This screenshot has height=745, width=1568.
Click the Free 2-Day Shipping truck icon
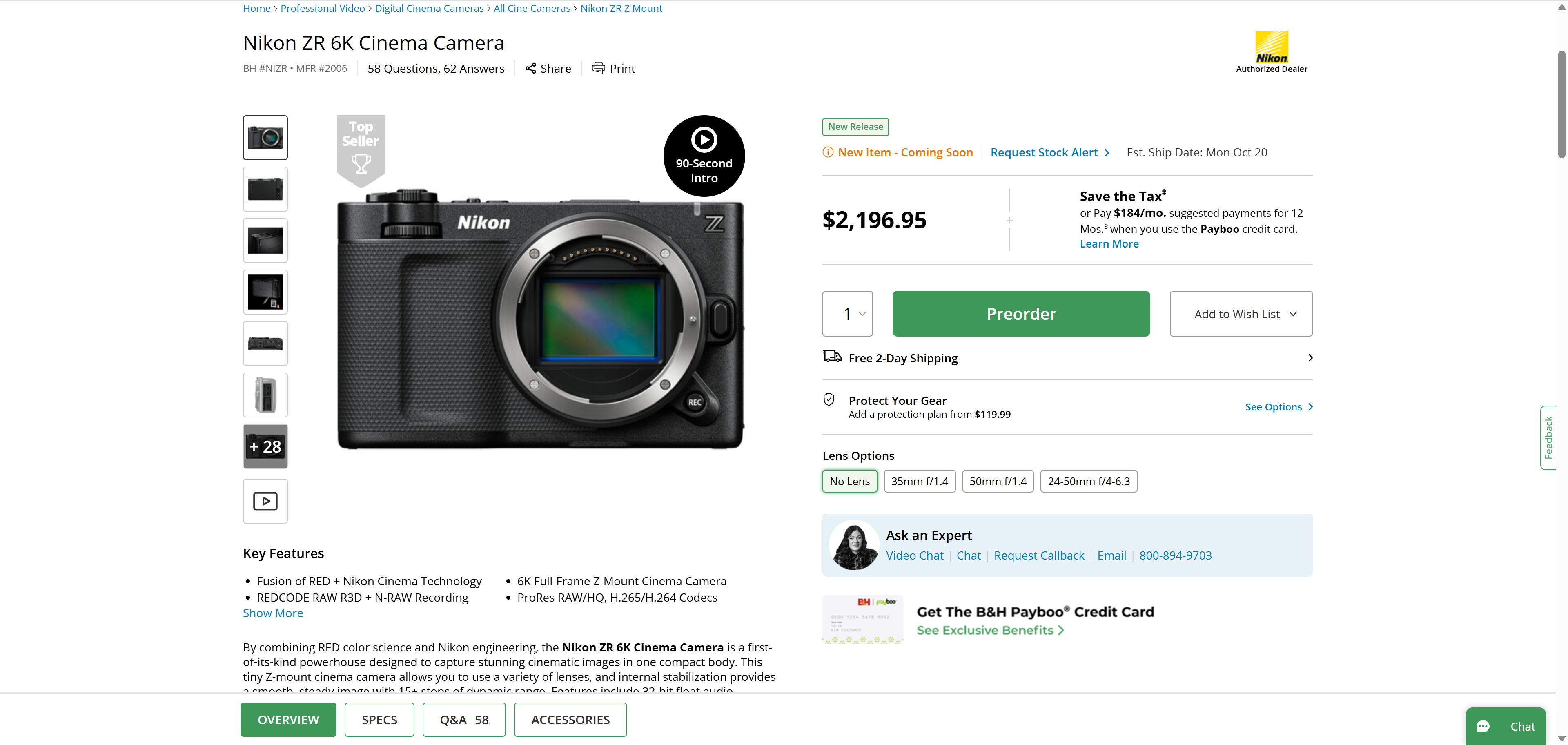click(832, 357)
